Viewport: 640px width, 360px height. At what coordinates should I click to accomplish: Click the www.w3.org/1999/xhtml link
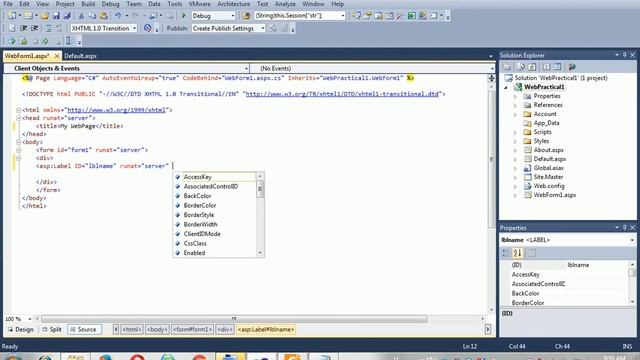(x=116, y=110)
